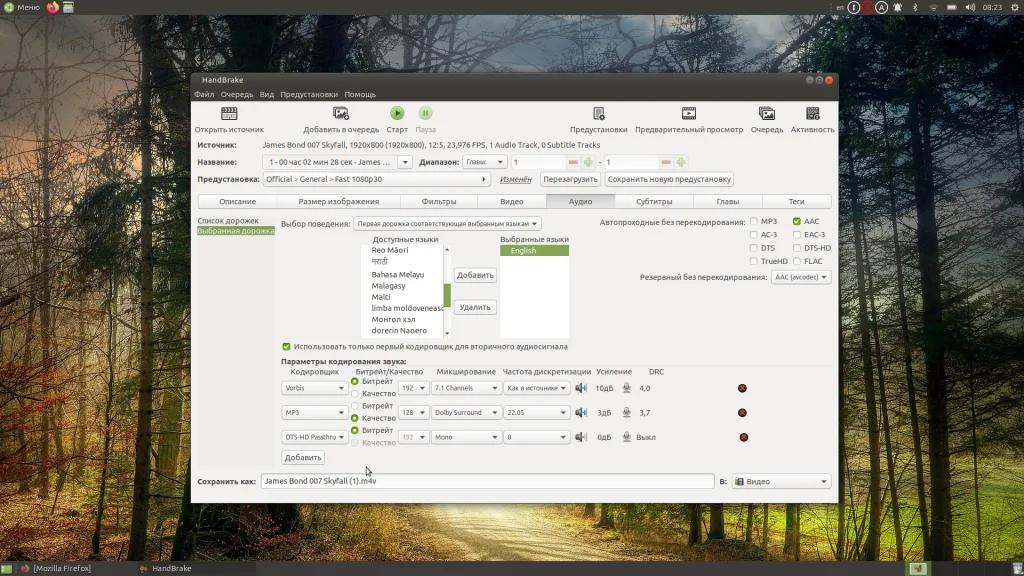Click the Open Source (Открыть источник) icon

229,114
